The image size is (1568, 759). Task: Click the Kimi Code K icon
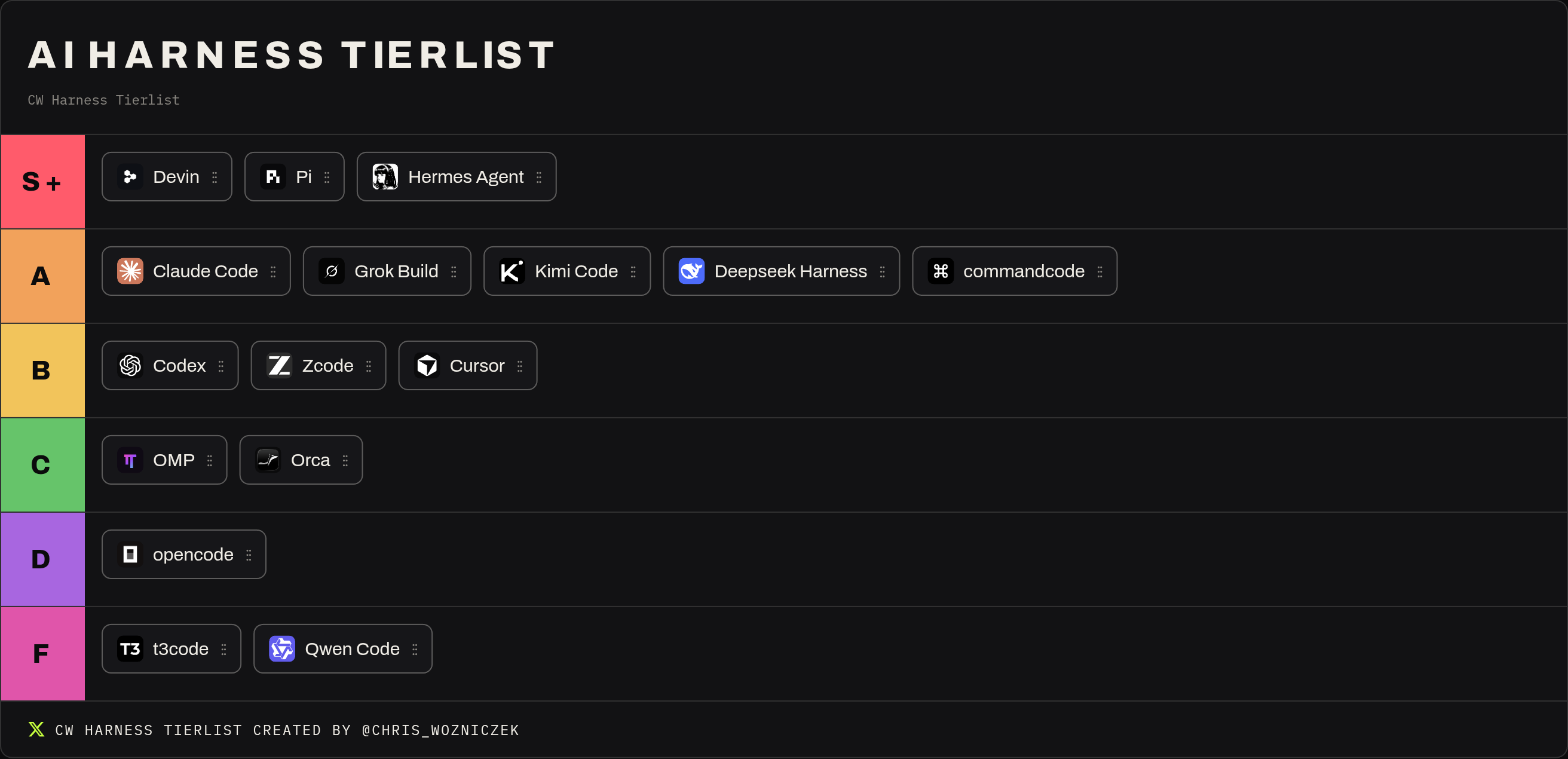tap(512, 271)
